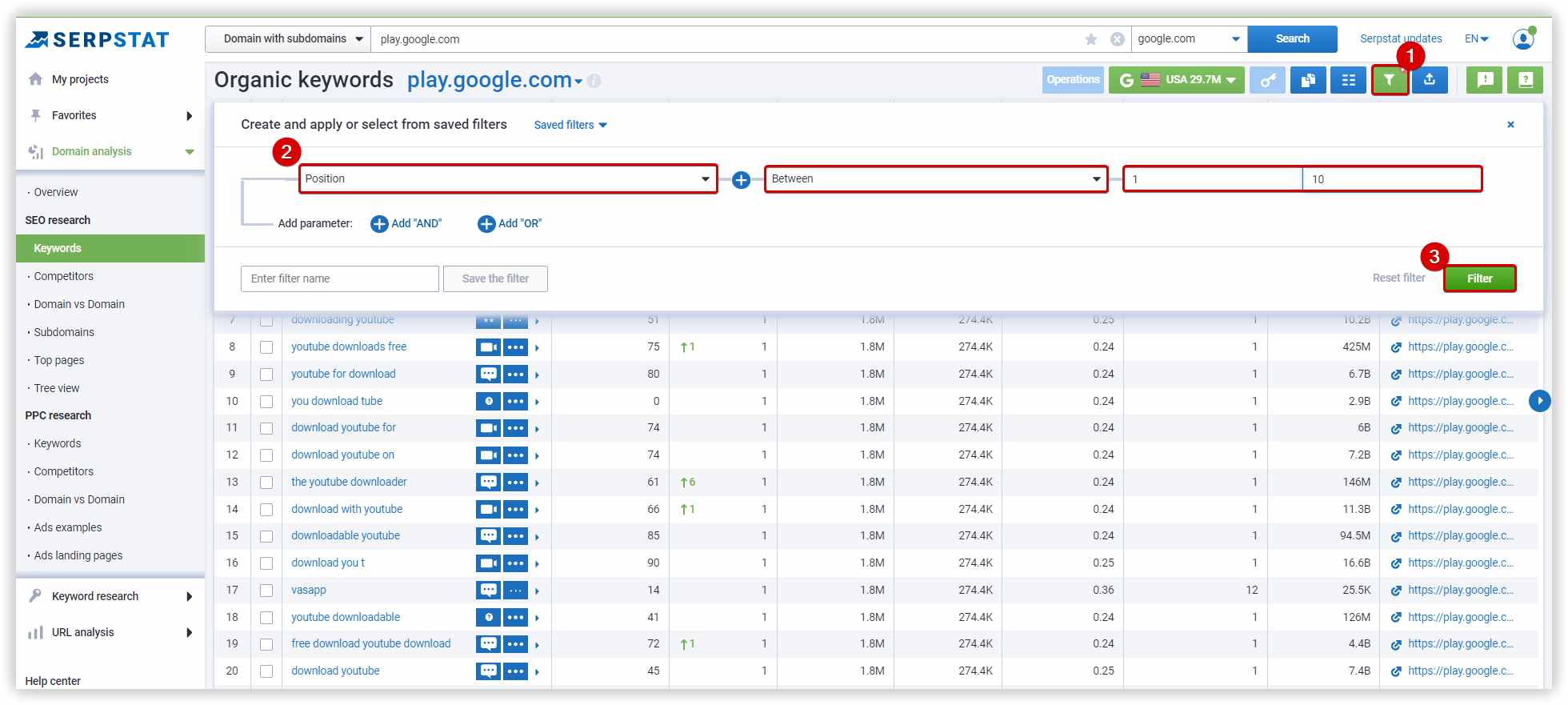This screenshot has width=1568, height=705.
Task: Click the Enter filter name field
Action: [x=340, y=279]
